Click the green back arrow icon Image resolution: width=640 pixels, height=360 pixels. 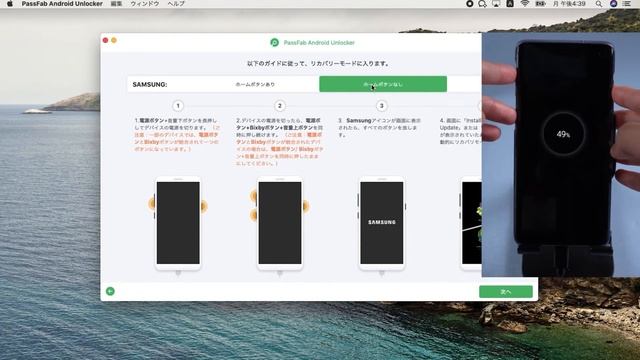110,291
